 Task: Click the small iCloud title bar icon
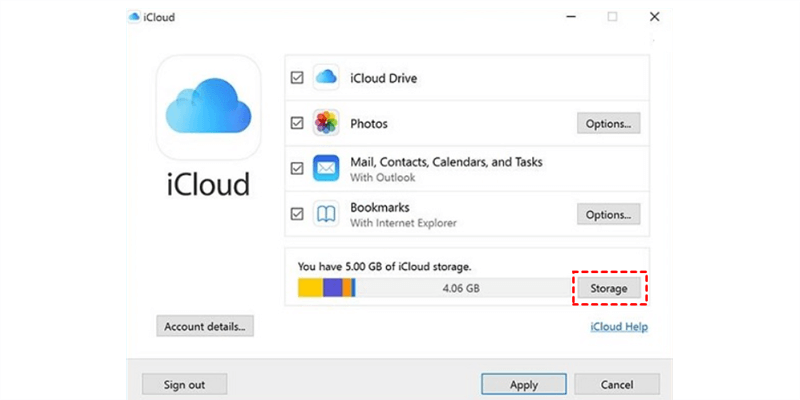(x=134, y=17)
